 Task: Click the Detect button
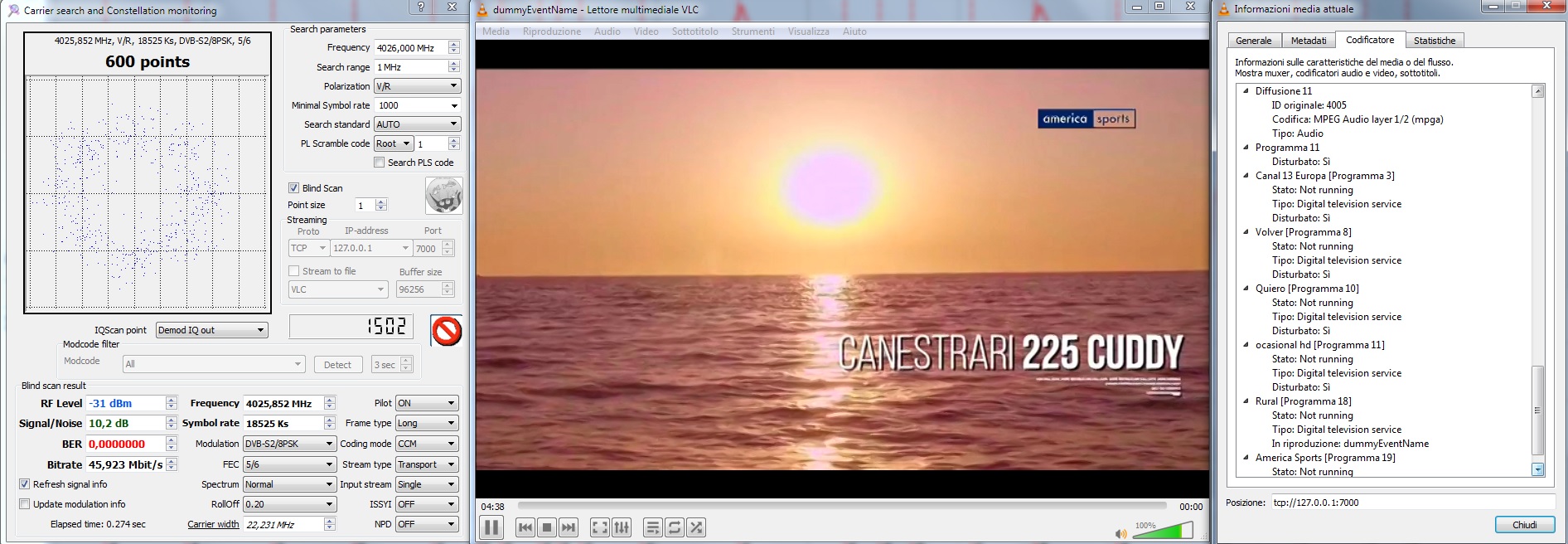tap(337, 365)
